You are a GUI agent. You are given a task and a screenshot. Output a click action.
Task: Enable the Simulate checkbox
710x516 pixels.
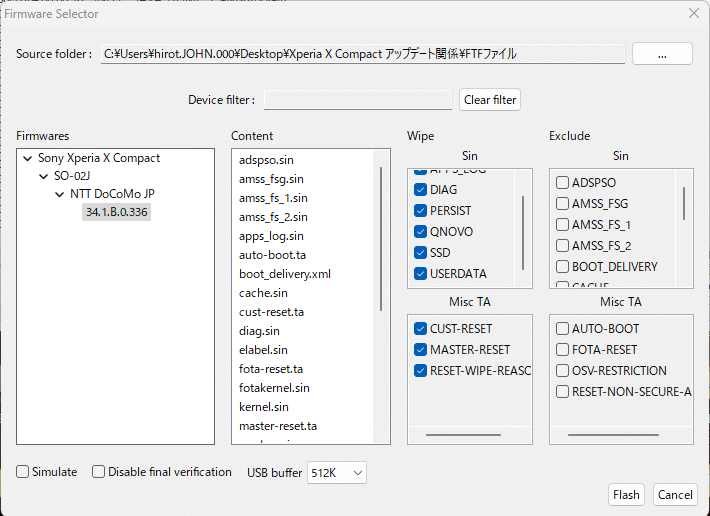coord(23,472)
